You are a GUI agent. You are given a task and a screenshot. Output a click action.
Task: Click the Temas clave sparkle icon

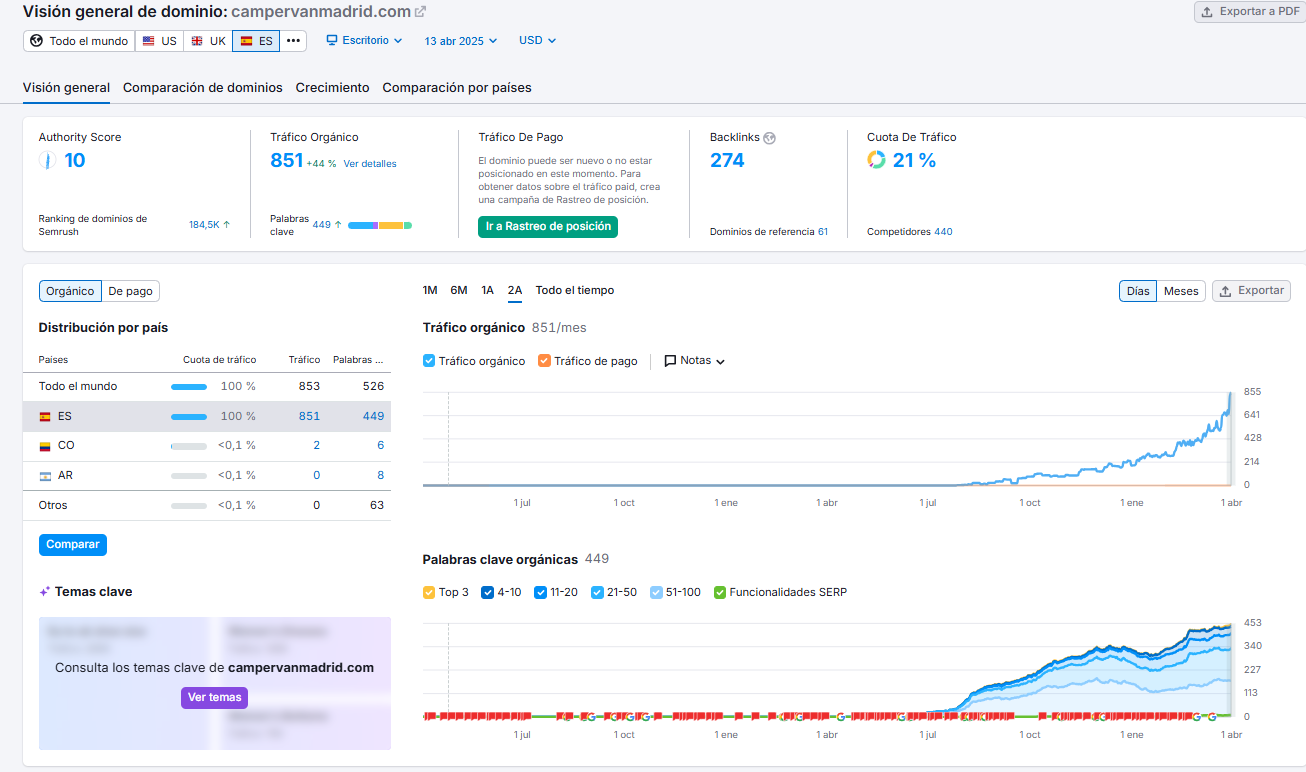pyautogui.click(x=45, y=592)
